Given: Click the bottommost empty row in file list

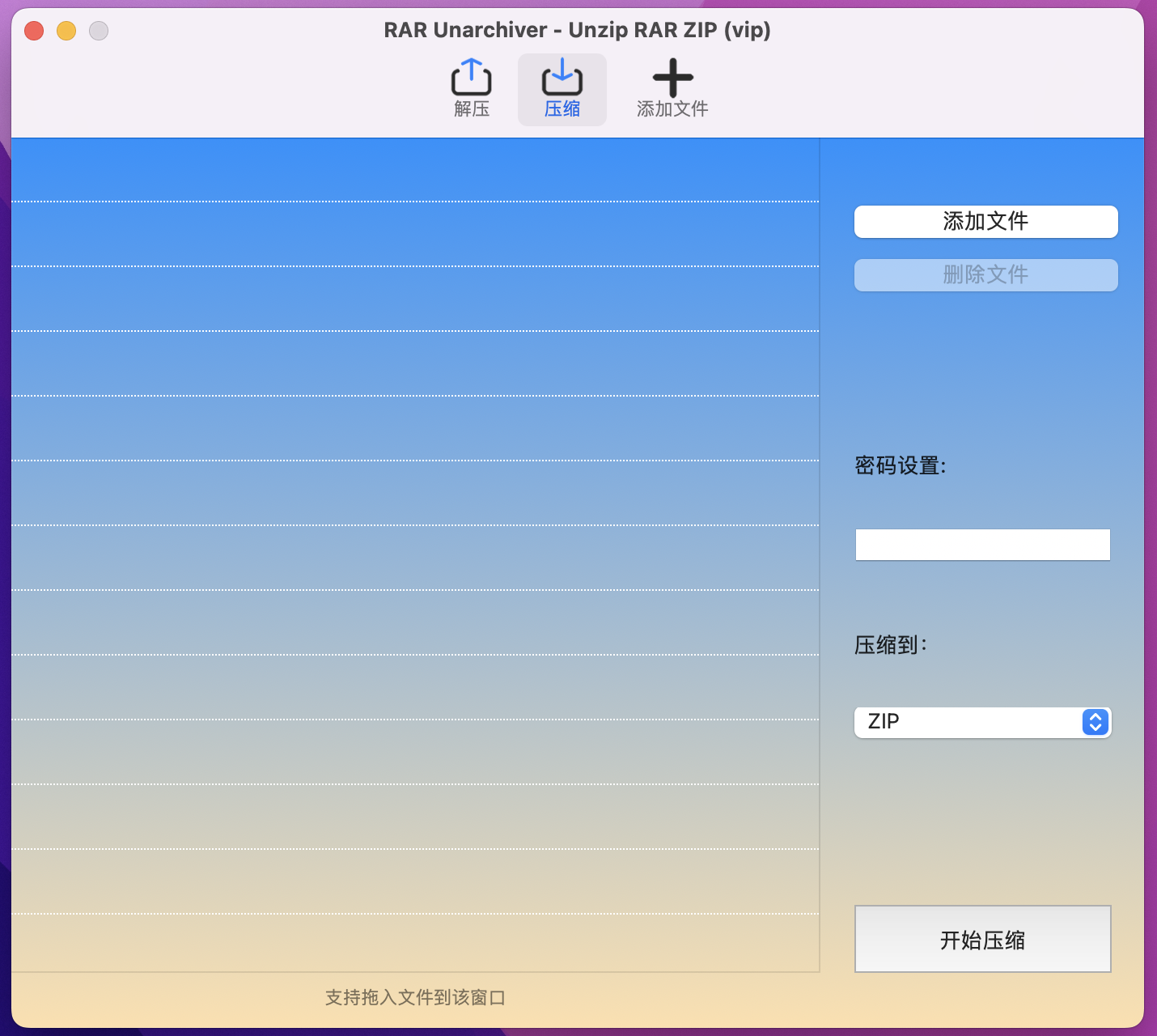Looking at the screenshot, I should [414, 943].
